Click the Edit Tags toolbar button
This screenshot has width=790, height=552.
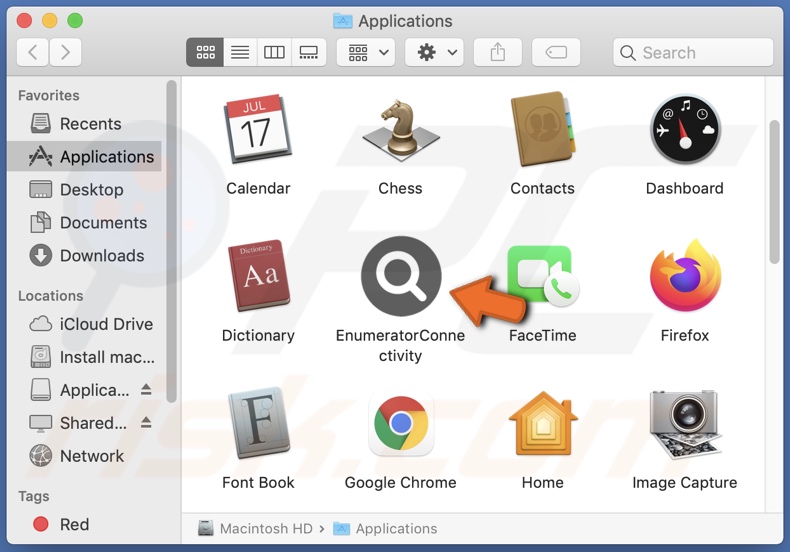click(556, 52)
